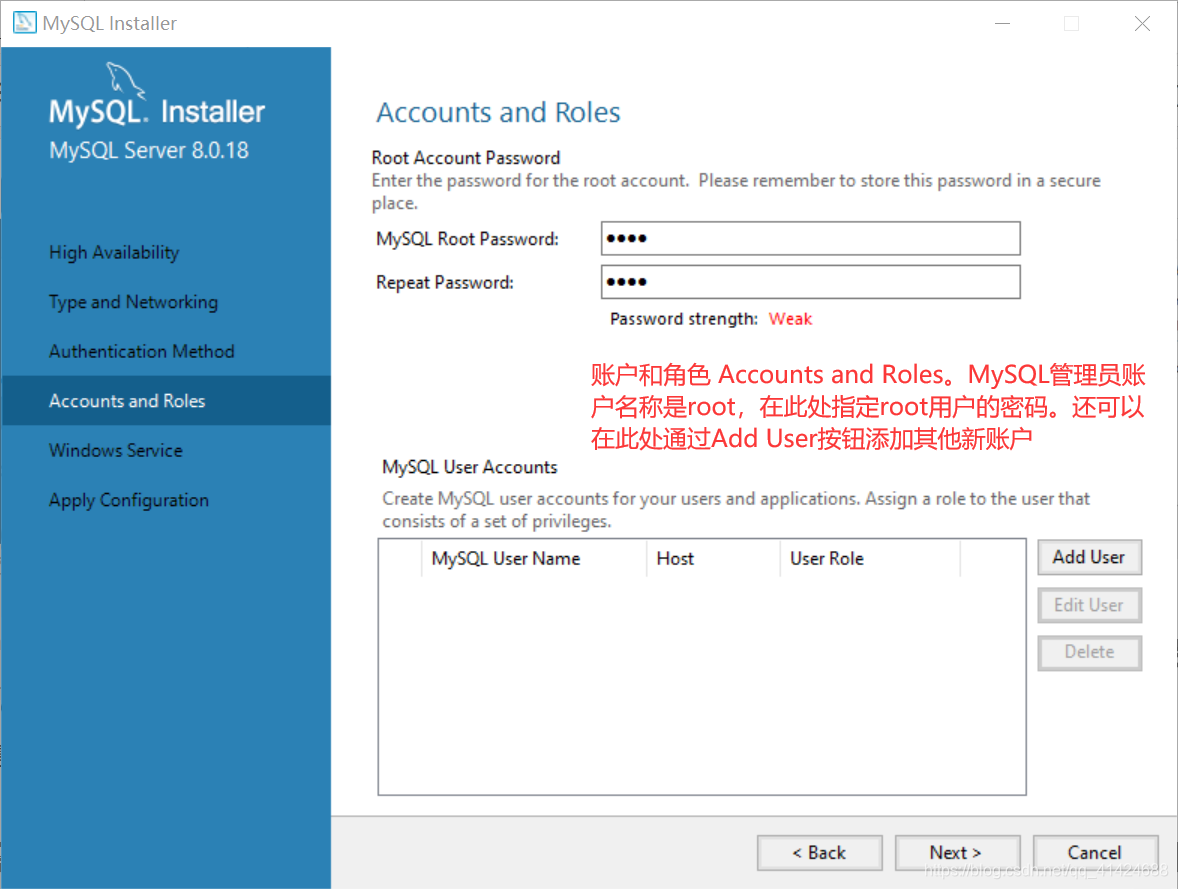Jump to Apply Configuration step
Image resolution: width=1178 pixels, height=889 pixels.
129,500
